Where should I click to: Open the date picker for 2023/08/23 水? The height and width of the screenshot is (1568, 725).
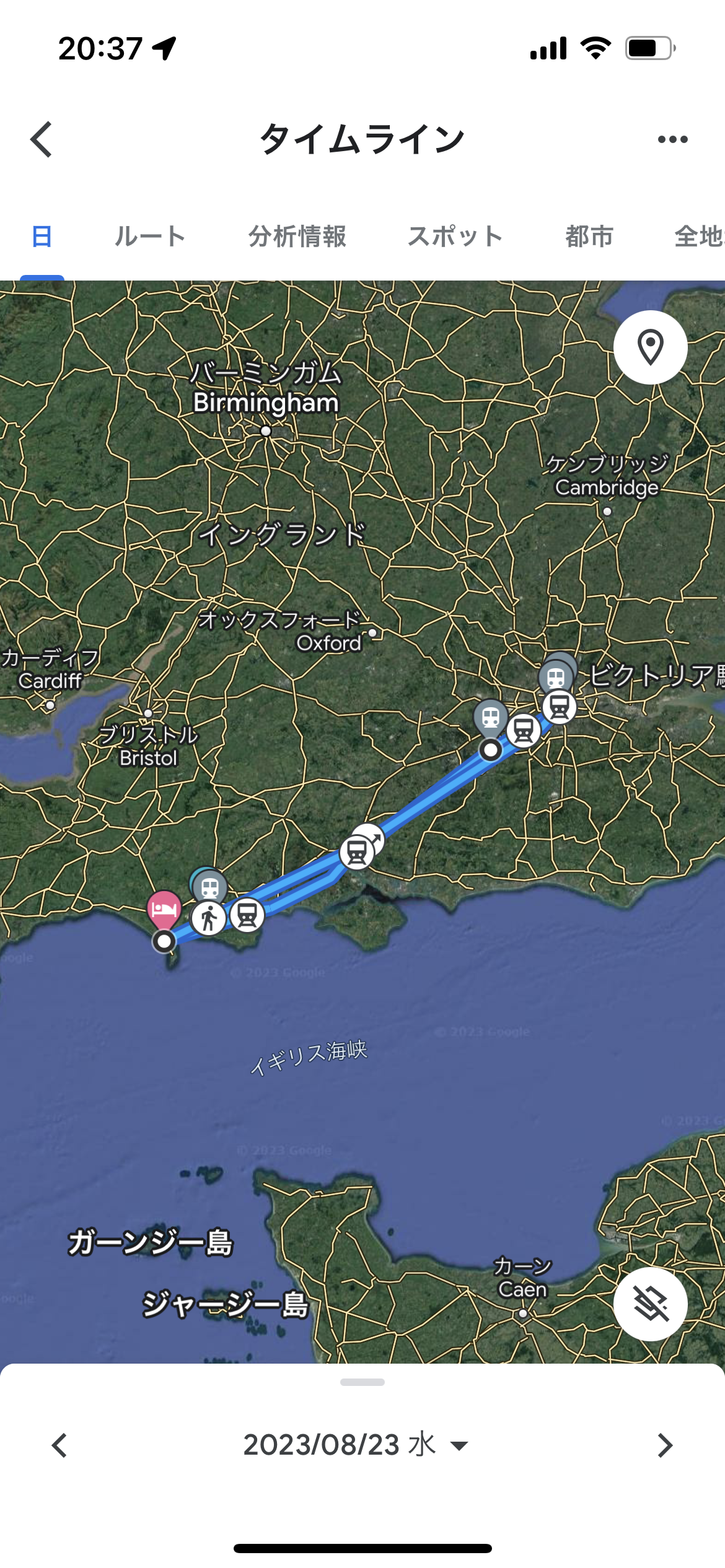[355, 1445]
